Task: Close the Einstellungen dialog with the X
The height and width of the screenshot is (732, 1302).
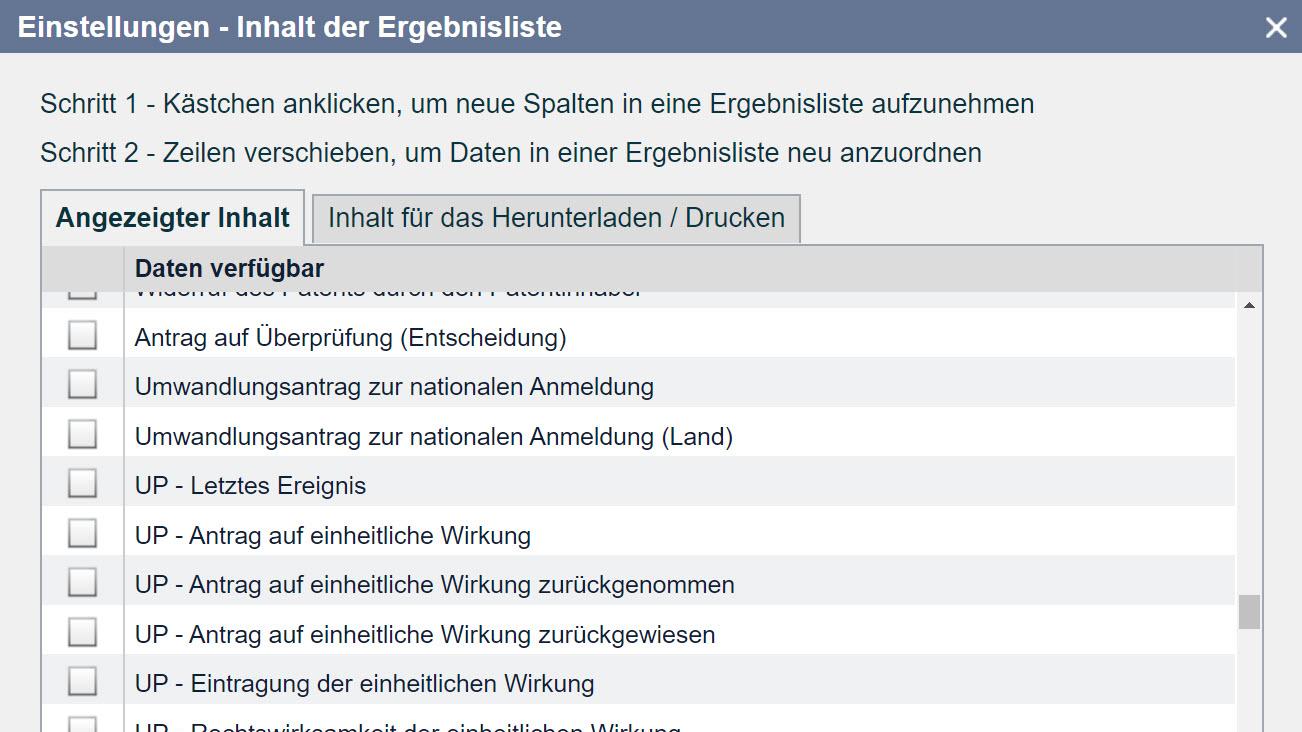Action: [x=1275, y=28]
